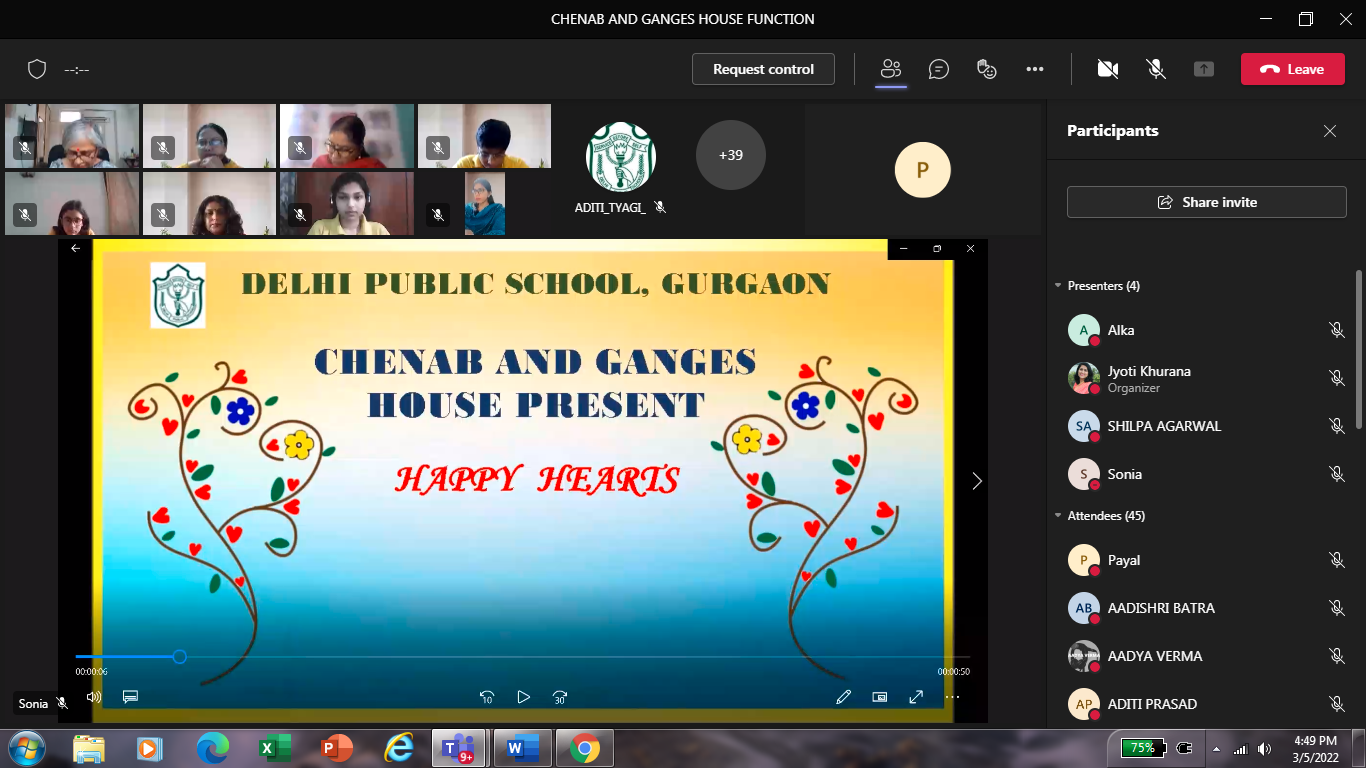Open the Reactions icon
The image size is (1366, 768).
click(x=987, y=69)
